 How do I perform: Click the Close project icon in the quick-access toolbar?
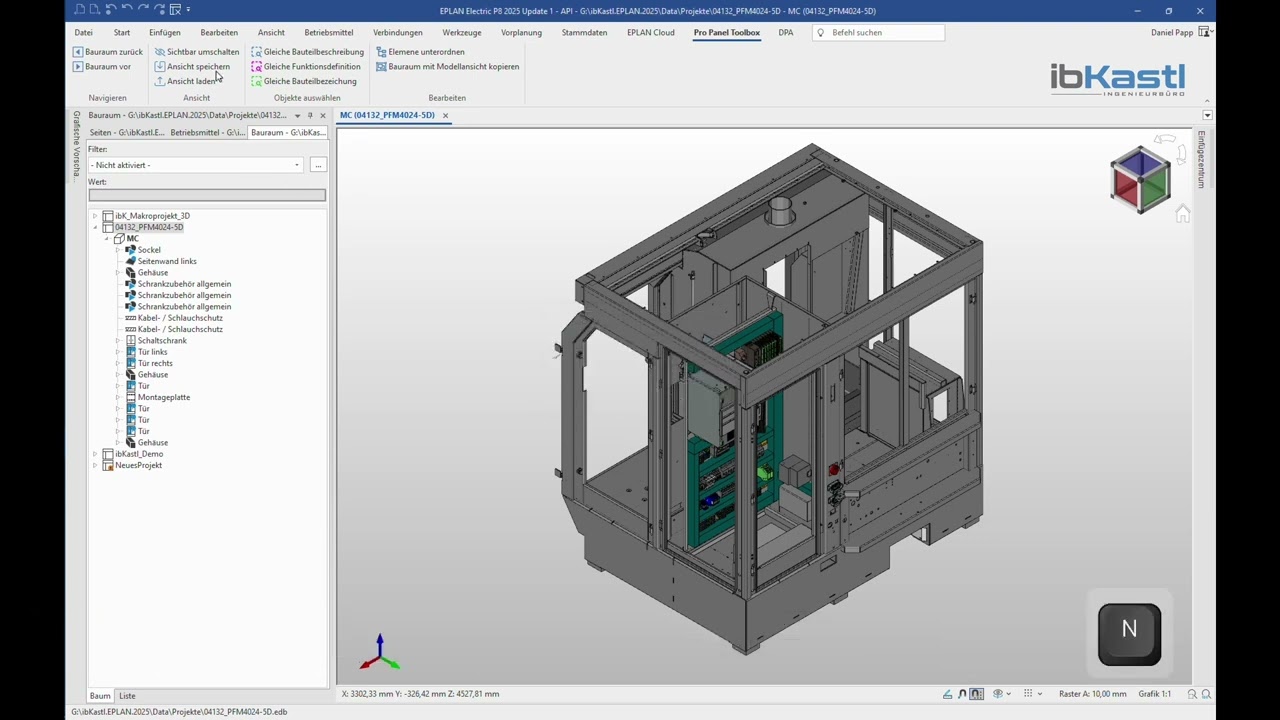tap(175, 10)
